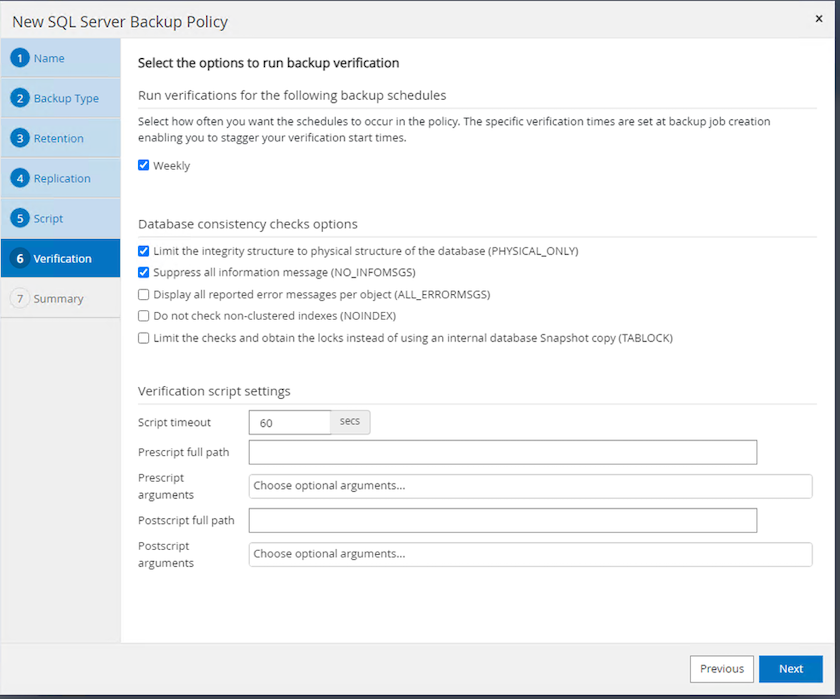This screenshot has width=840, height=699.
Task: Click the step 5 Script number icon
Action: pyautogui.click(x=20, y=218)
